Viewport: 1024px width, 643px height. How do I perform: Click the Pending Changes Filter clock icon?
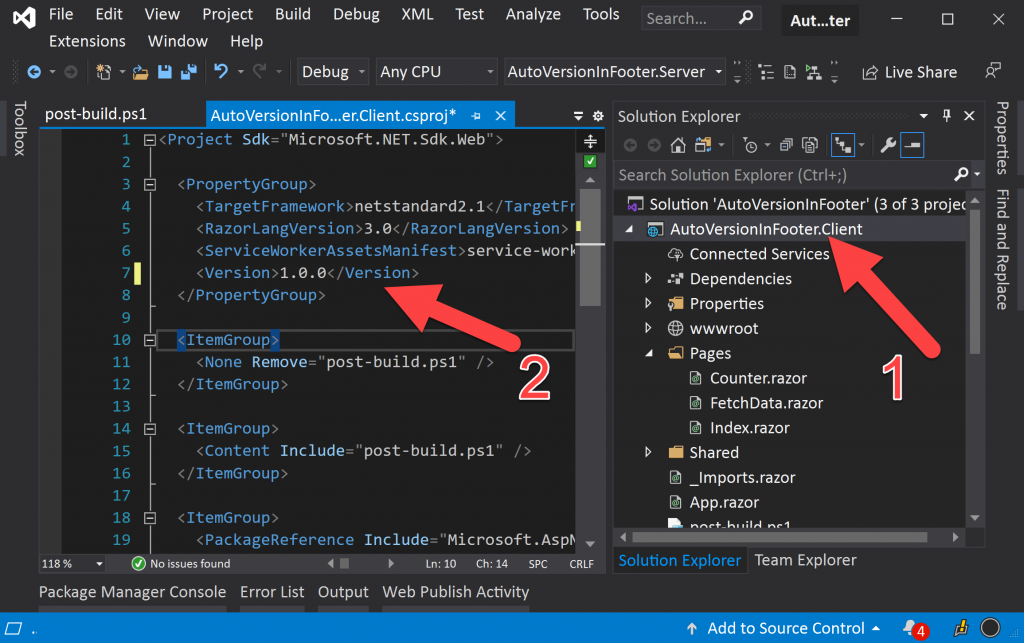[x=750, y=145]
